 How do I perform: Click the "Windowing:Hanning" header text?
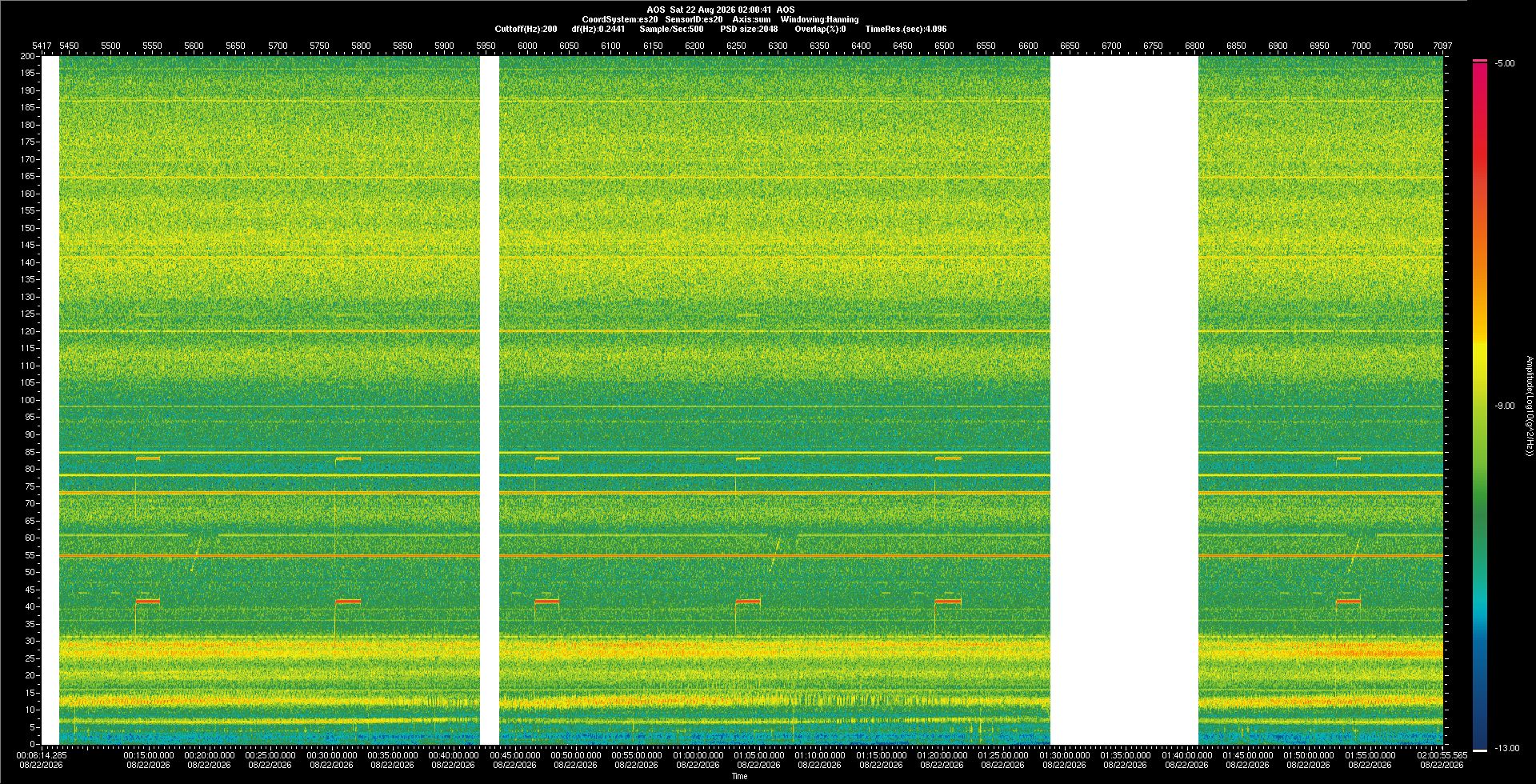pyautogui.click(x=819, y=19)
